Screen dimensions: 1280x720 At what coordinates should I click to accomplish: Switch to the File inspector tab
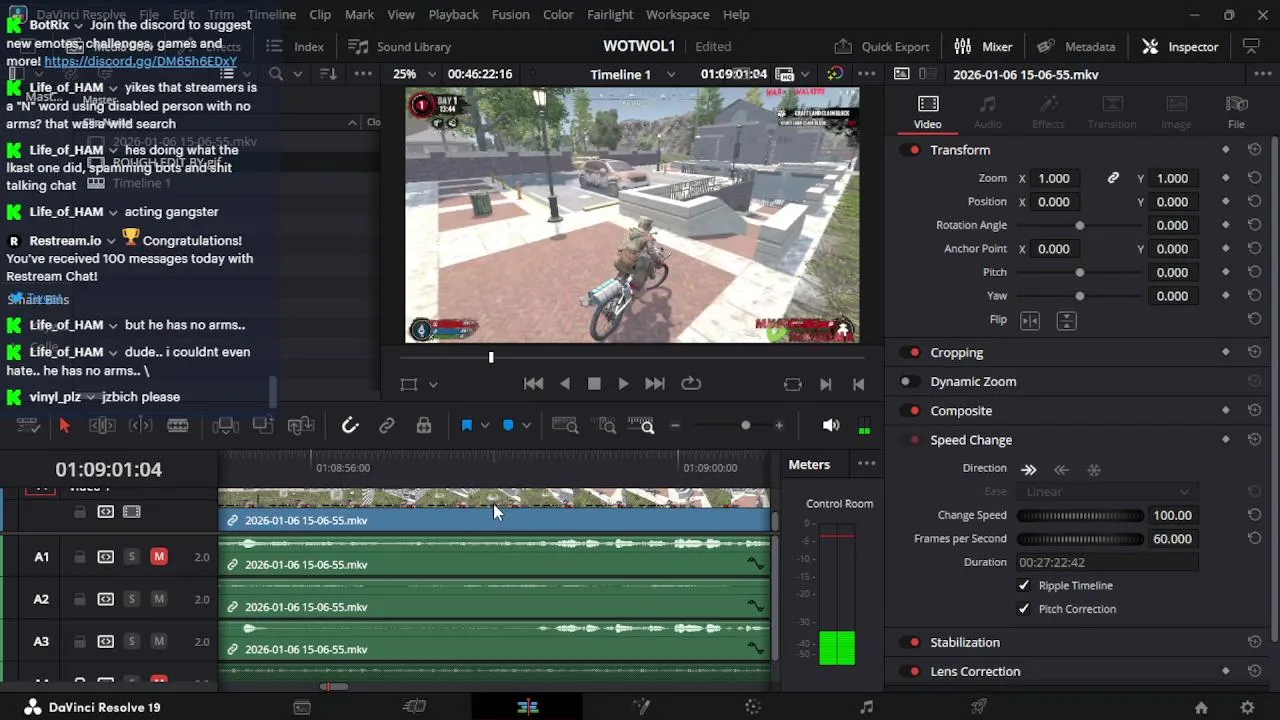coord(1236,112)
